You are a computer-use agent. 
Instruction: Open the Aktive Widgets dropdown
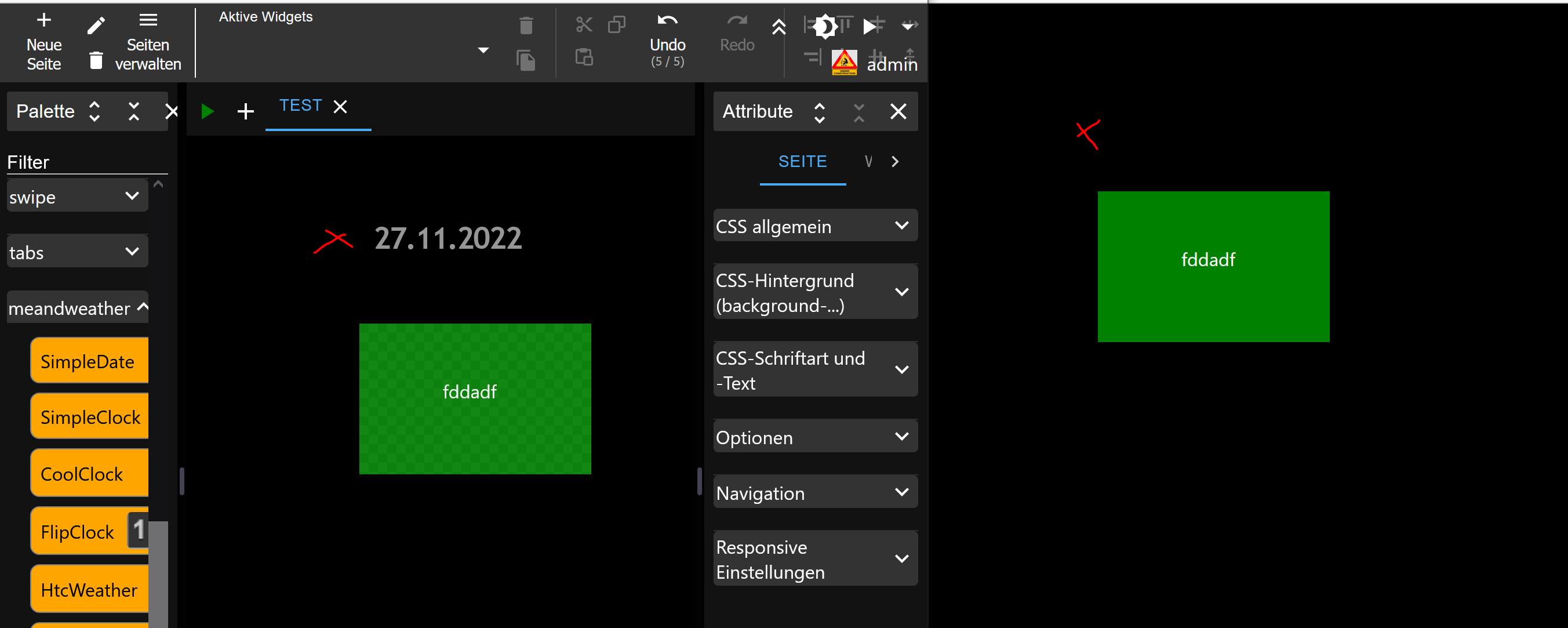pyautogui.click(x=483, y=50)
